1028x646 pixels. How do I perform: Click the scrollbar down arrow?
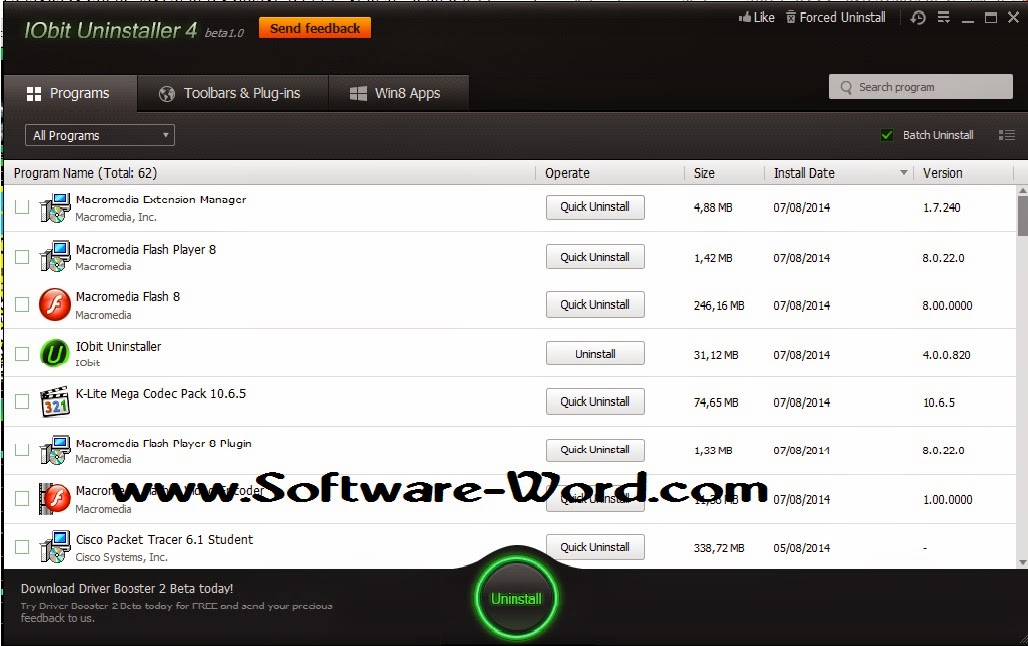[1022, 562]
